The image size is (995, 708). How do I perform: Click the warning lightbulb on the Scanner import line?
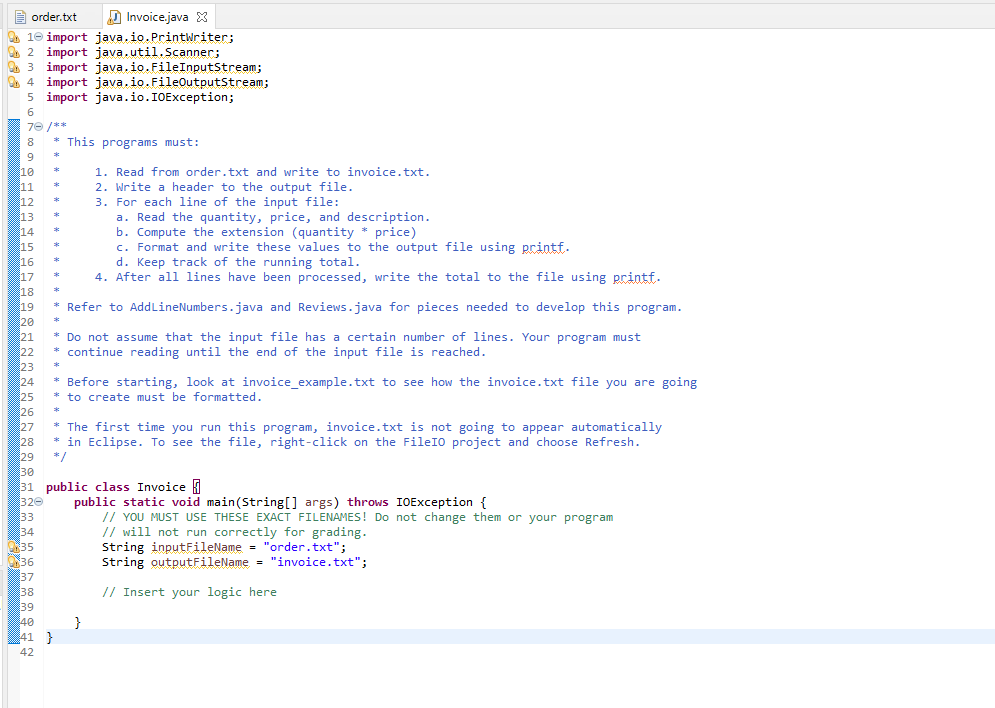tap(12, 52)
